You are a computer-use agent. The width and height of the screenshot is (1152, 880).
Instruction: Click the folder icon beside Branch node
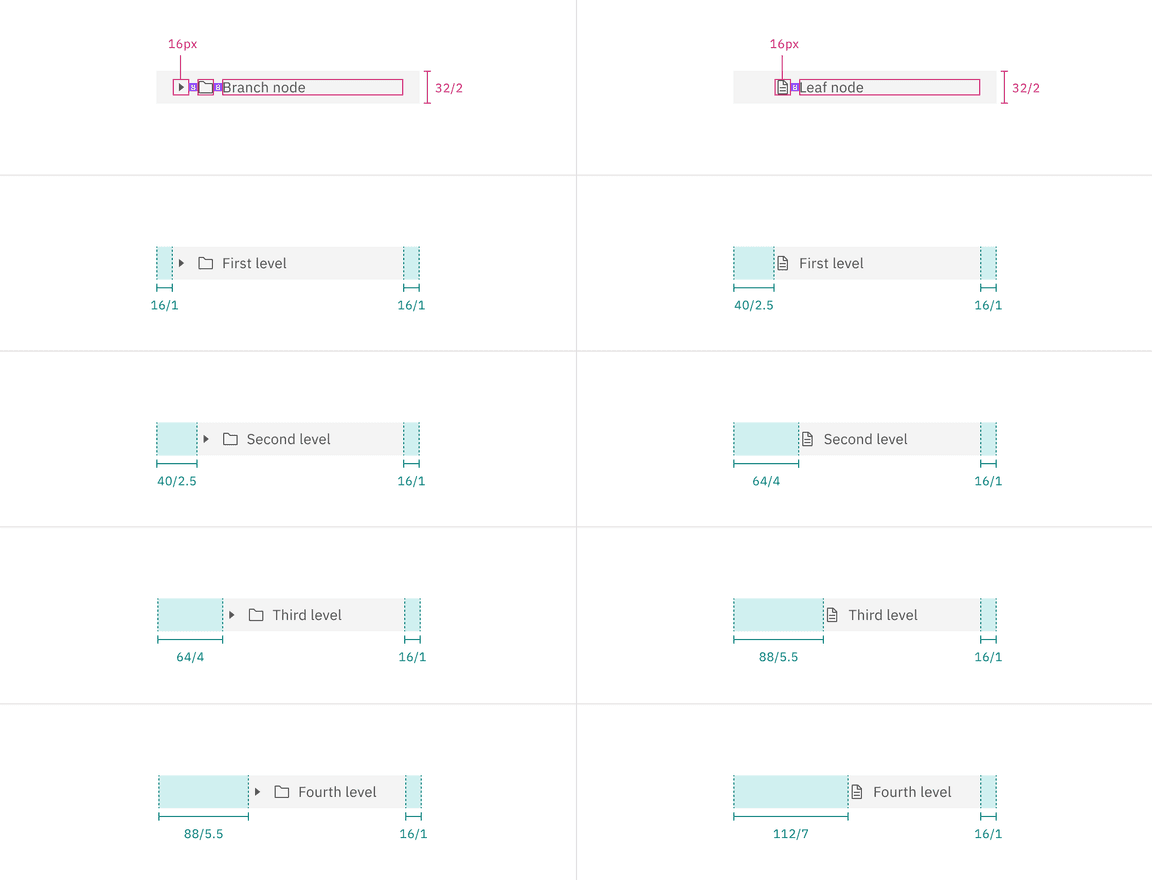pyautogui.click(x=206, y=88)
